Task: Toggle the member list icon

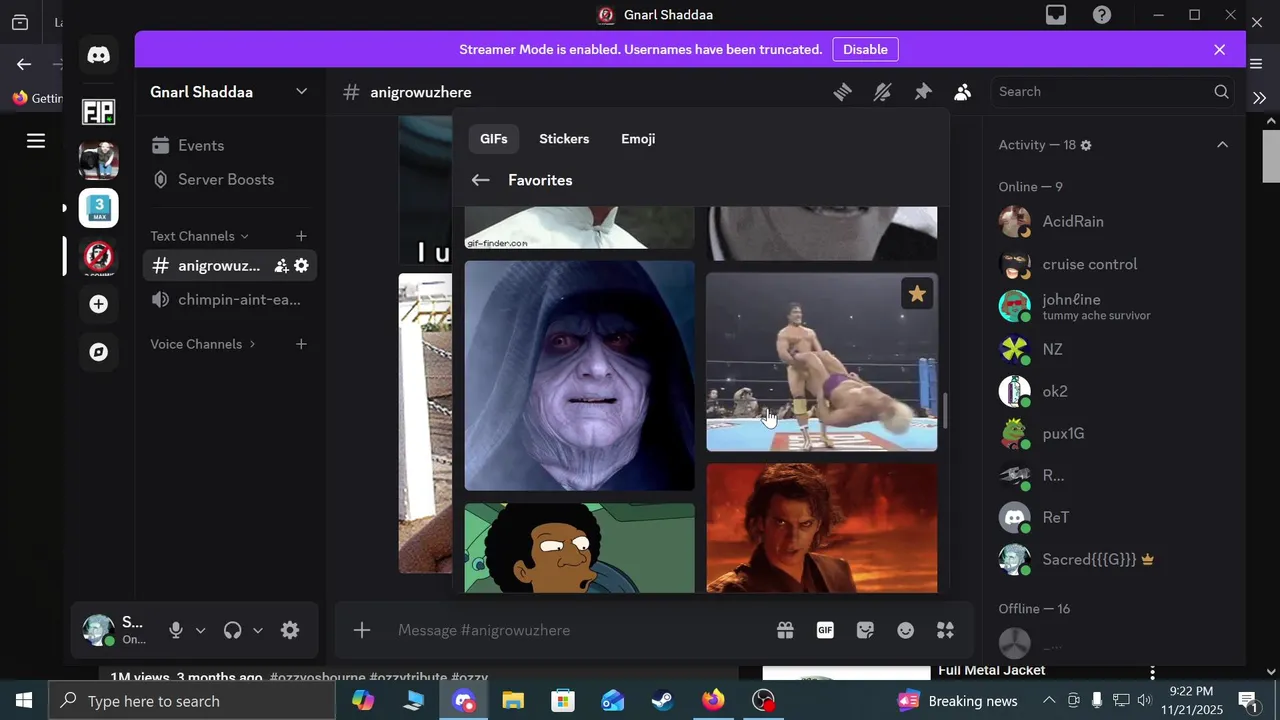Action: 962,92
